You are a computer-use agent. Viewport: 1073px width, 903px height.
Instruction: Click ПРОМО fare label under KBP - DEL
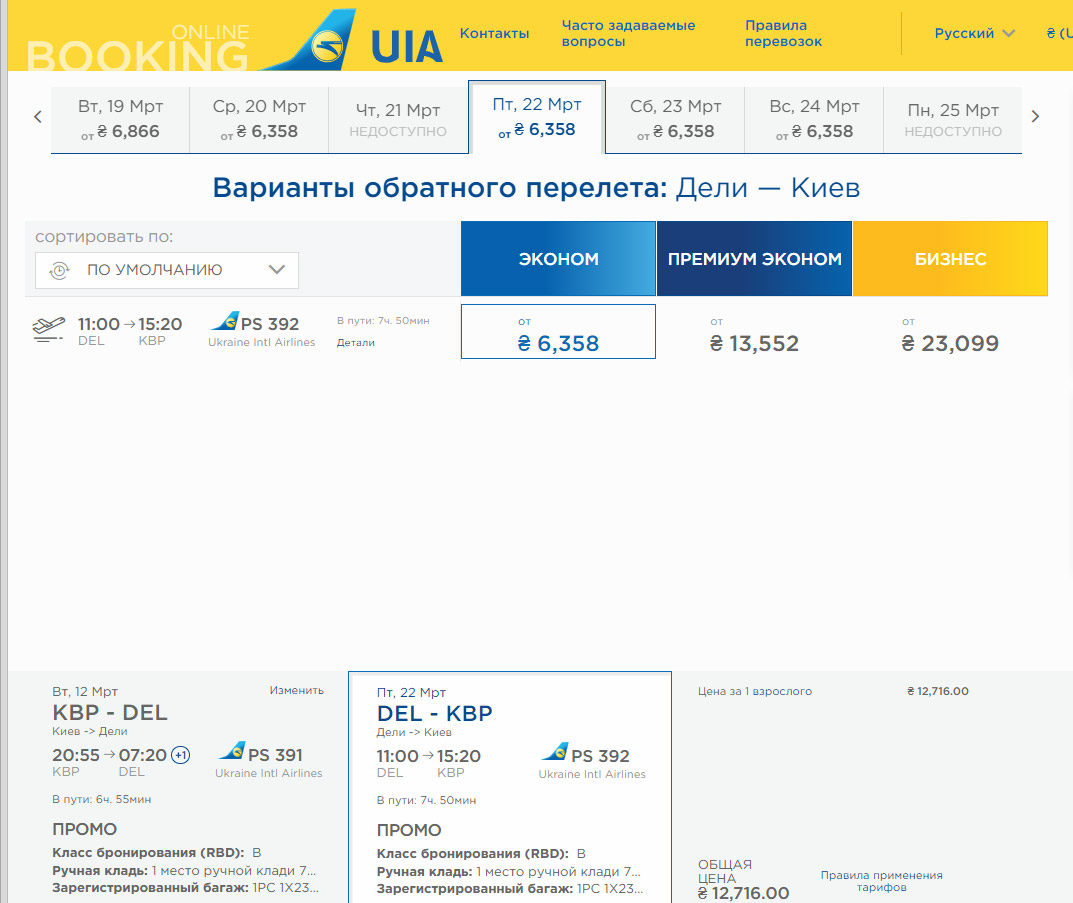(x=85, y=829)
